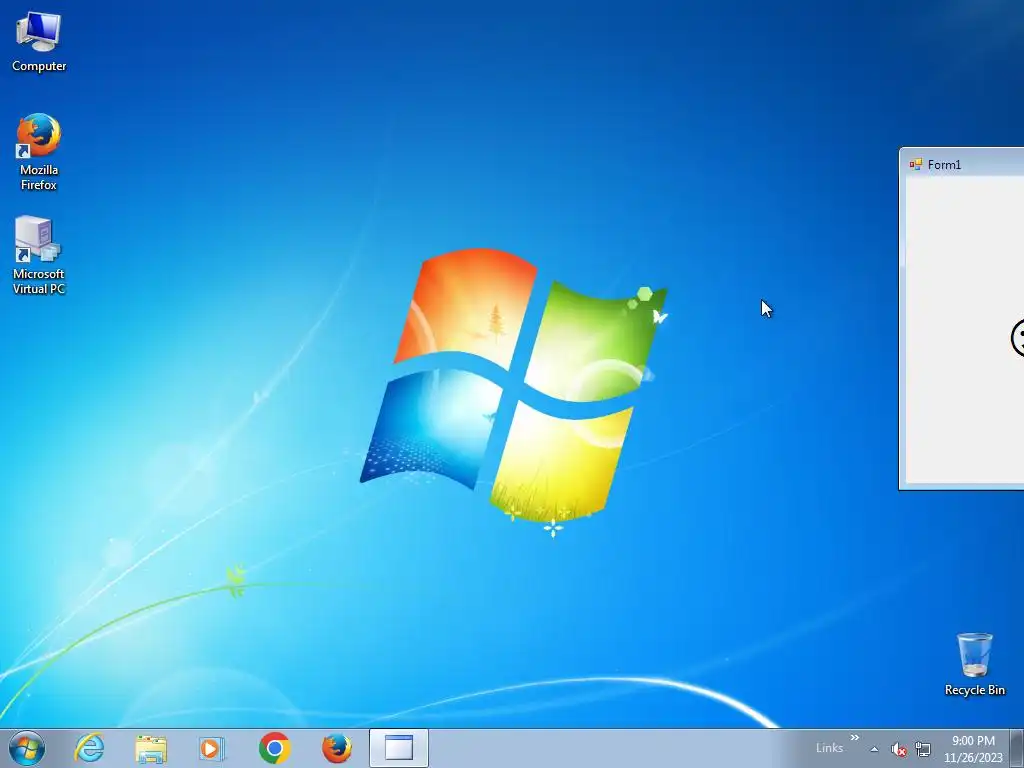Open the Windows Start menu
The image size is (1024, 768).
[27, 748]
